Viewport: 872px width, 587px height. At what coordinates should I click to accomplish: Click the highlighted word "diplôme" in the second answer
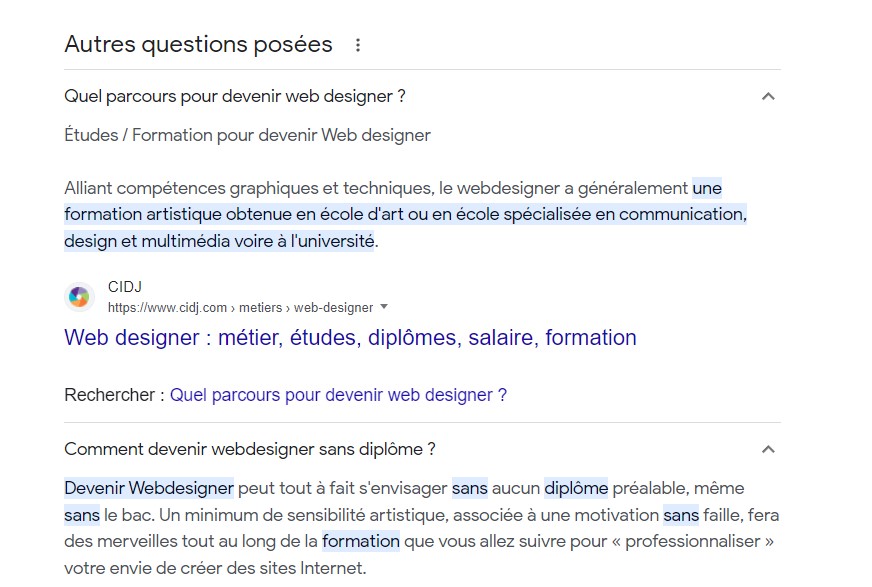[576, 489]
